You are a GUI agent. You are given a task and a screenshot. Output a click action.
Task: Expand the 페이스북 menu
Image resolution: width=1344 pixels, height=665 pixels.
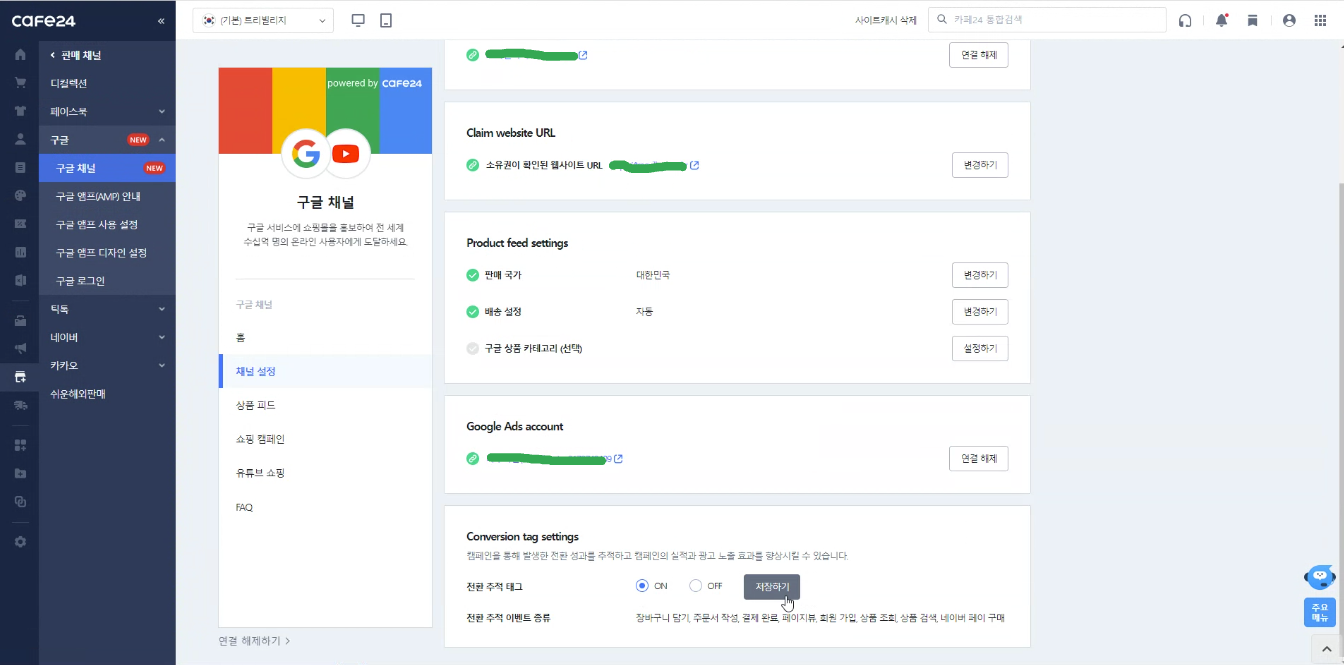click(x=108, y=111)
